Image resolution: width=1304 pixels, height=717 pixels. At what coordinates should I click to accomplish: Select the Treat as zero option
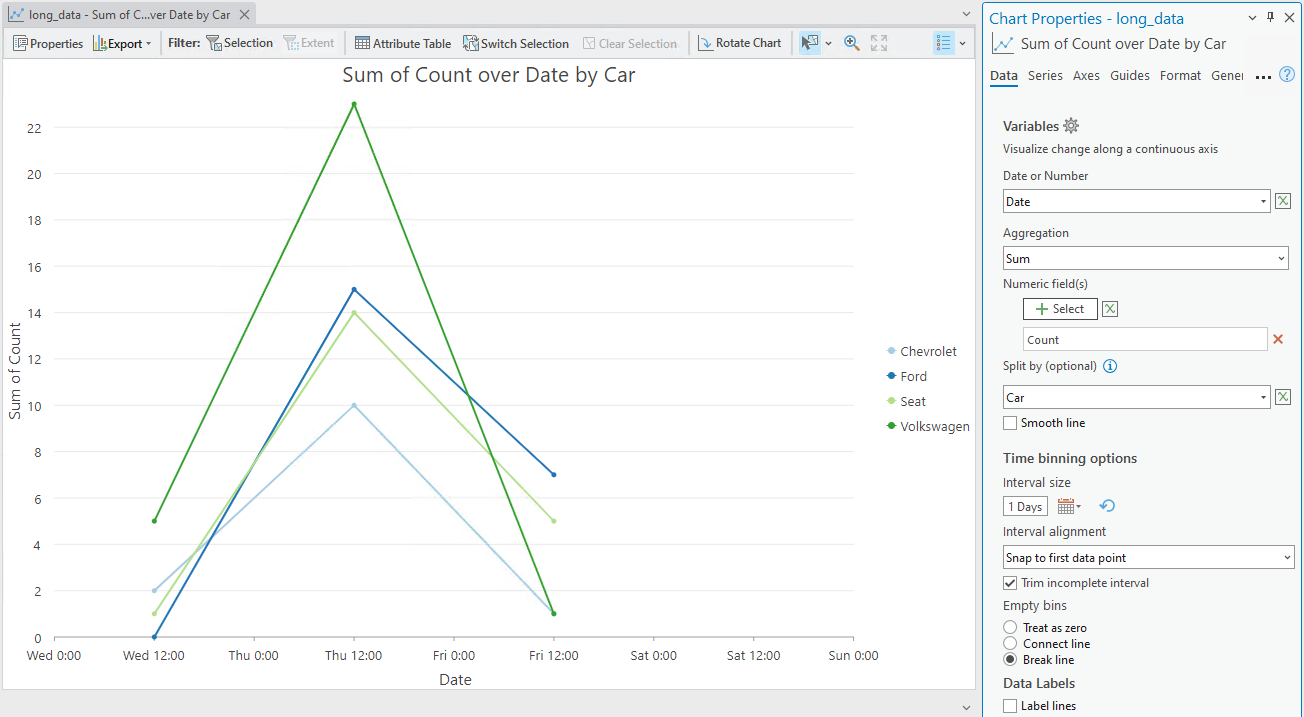click(1010, 628)
